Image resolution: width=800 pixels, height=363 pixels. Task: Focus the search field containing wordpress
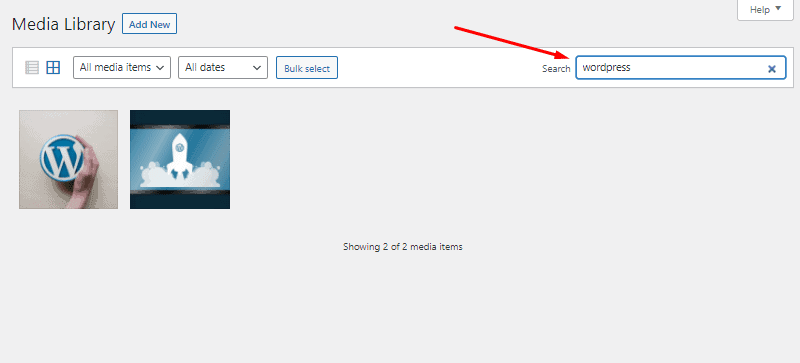click(681, 67)
